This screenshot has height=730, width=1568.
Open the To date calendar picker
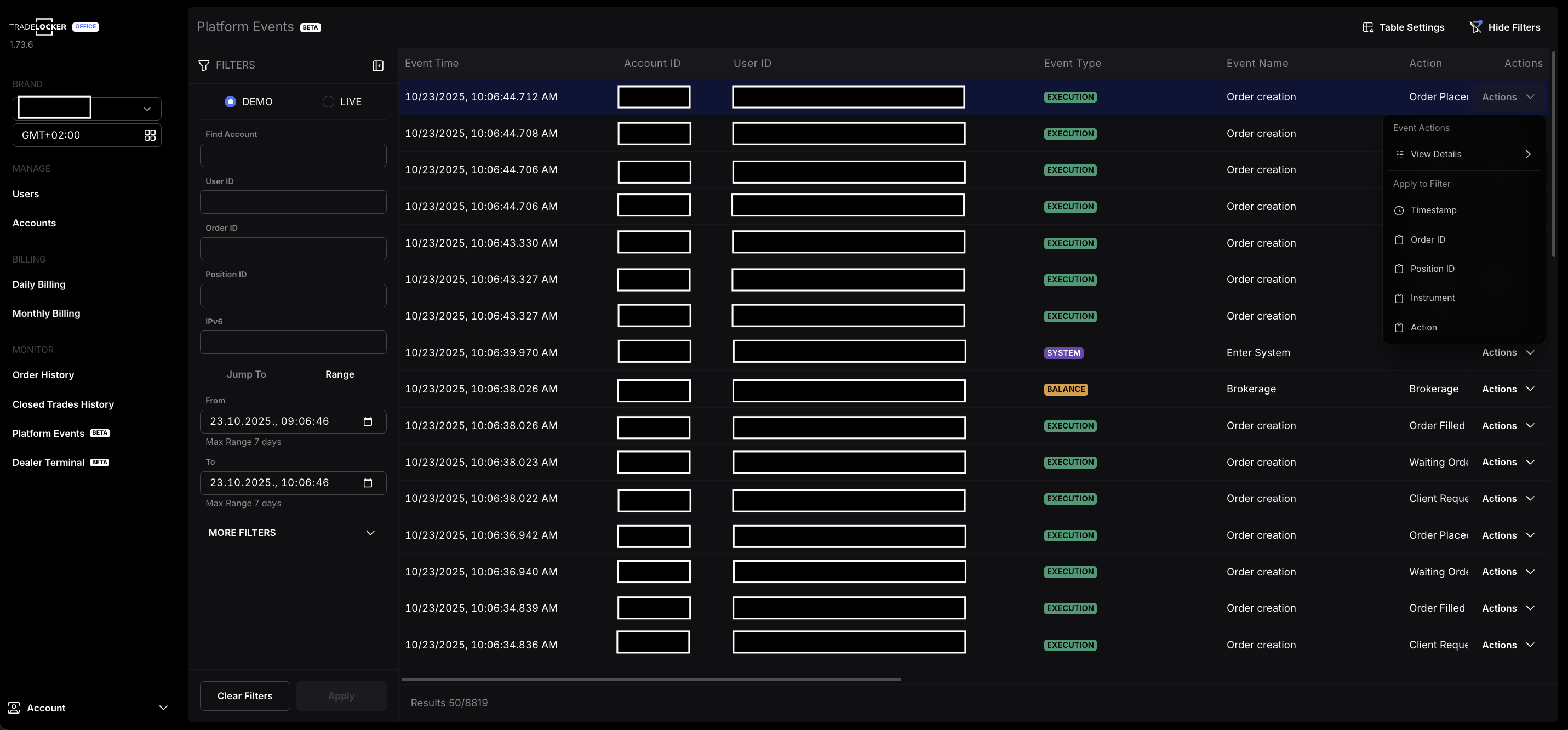point(368,482)
